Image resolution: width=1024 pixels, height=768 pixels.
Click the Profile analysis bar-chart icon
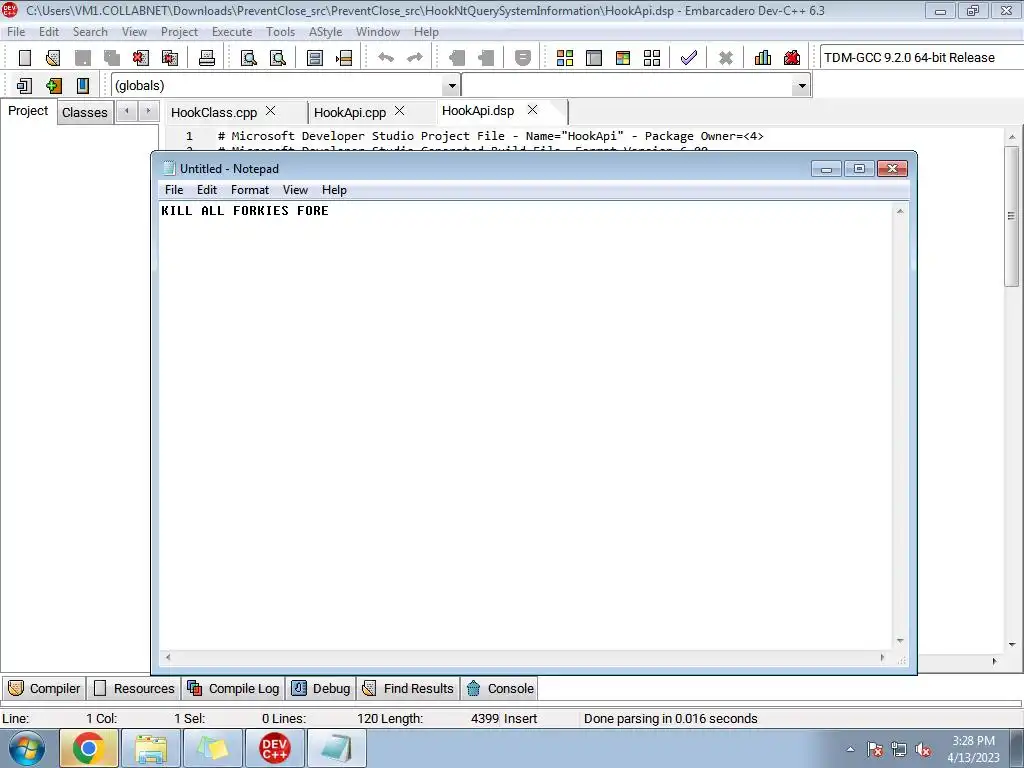click(x=763, y=58)
